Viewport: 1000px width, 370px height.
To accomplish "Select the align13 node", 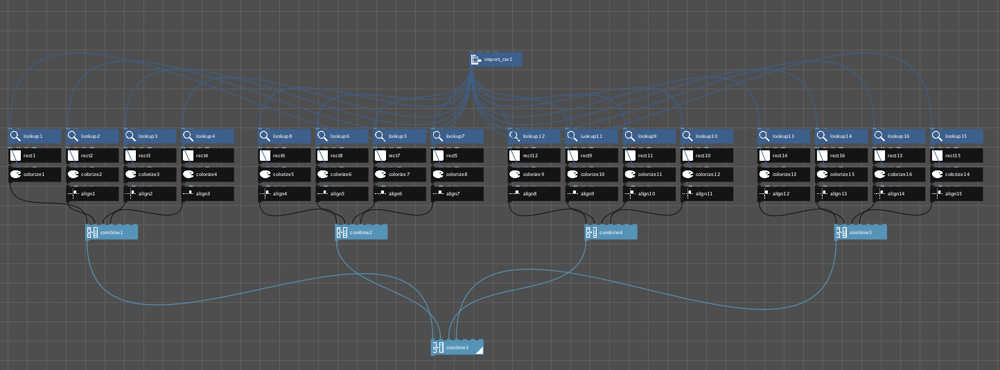I will [x=842, y=193].
